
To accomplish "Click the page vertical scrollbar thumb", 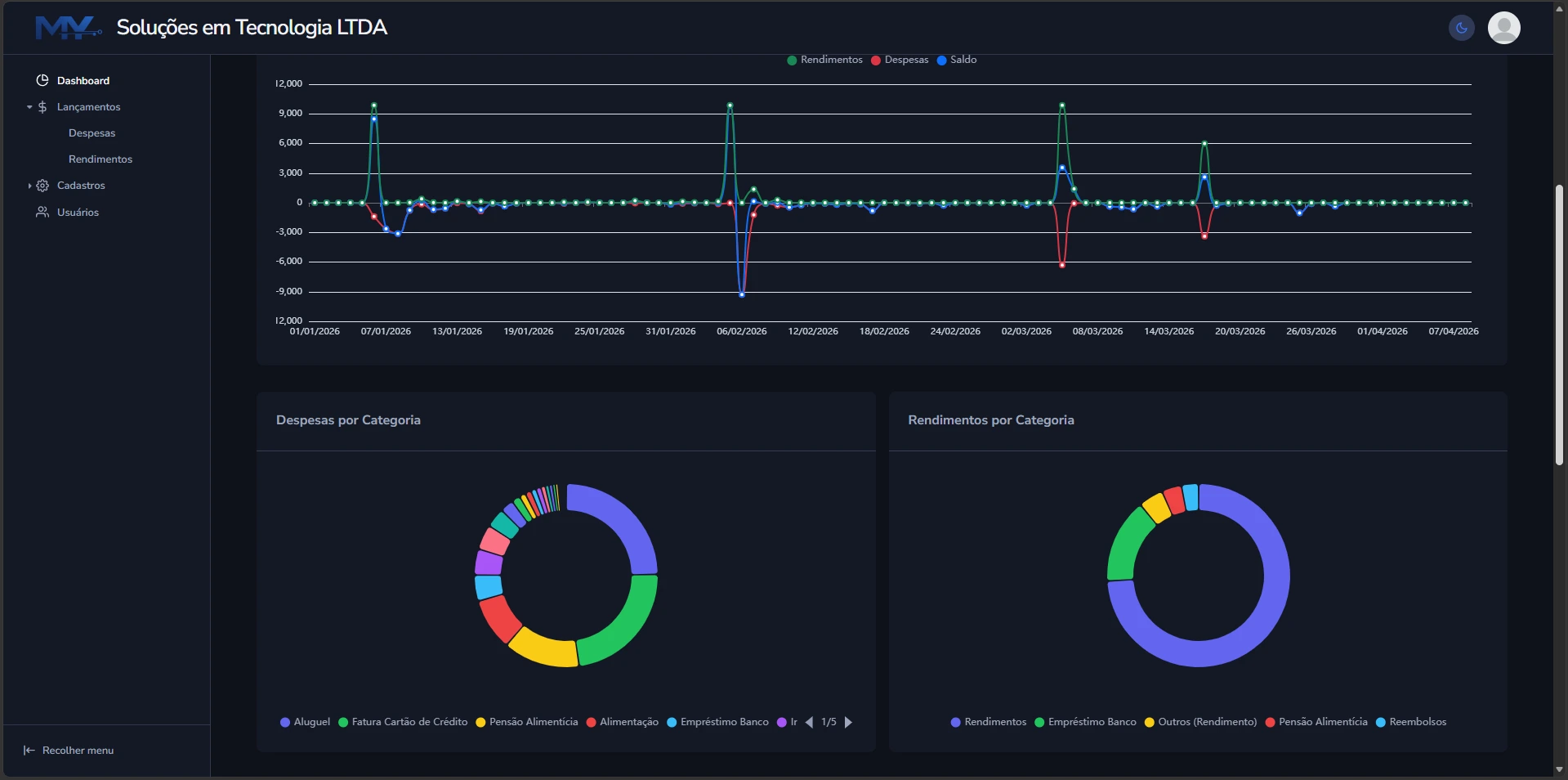I will coord(1559,325).
